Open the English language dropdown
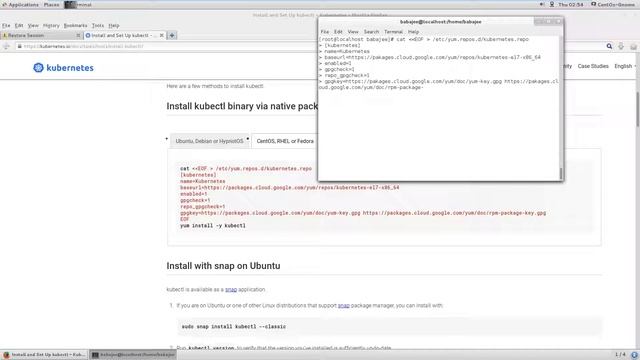 click(x=625, y=66)
